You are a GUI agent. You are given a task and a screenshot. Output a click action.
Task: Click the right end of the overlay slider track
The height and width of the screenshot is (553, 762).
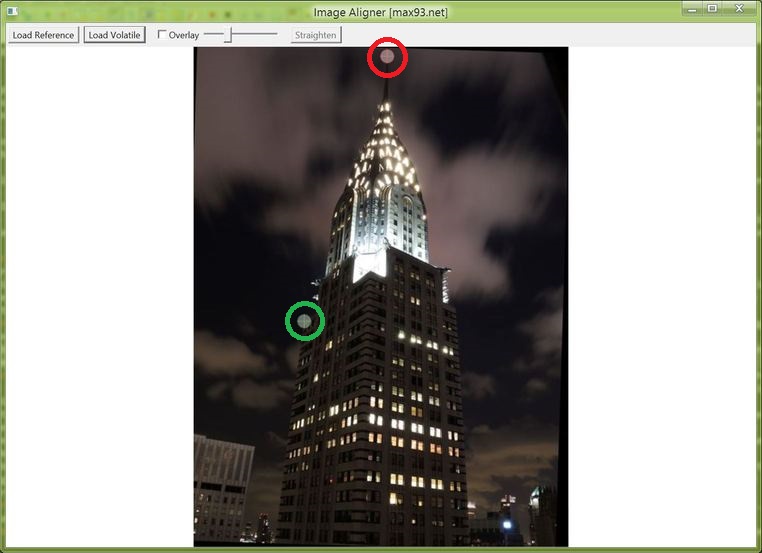pyautogui.click(x=275, y=35)
